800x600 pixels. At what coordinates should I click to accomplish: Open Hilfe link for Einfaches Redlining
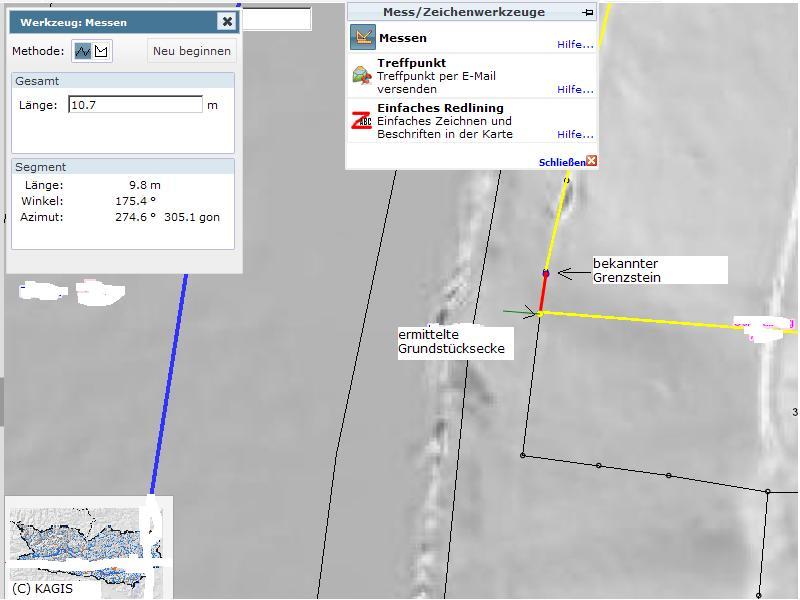click(x=574, y=134)
